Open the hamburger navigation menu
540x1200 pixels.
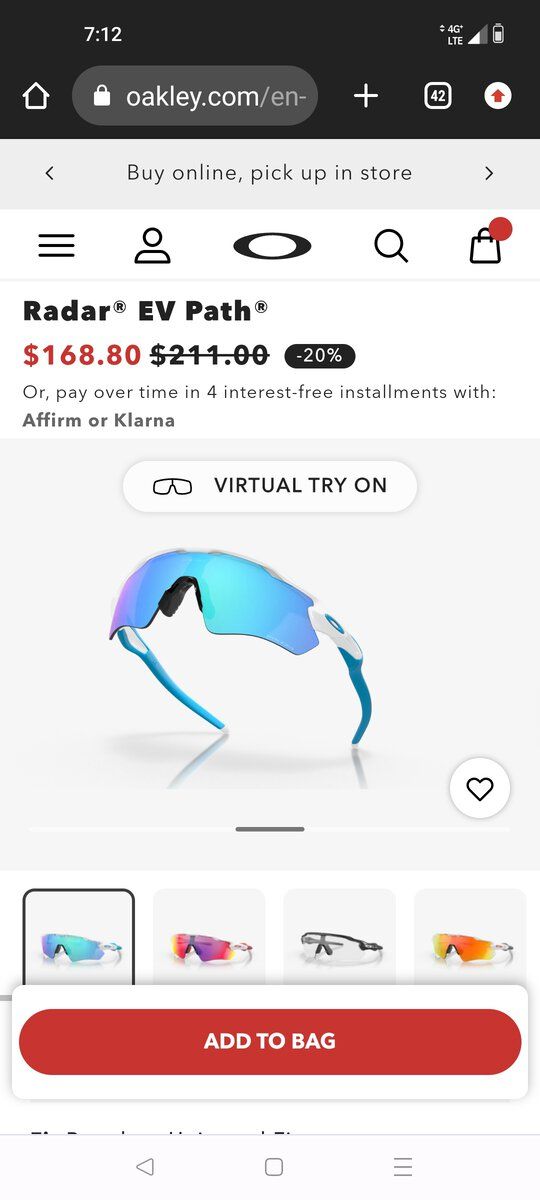click(x=57, y=245)
